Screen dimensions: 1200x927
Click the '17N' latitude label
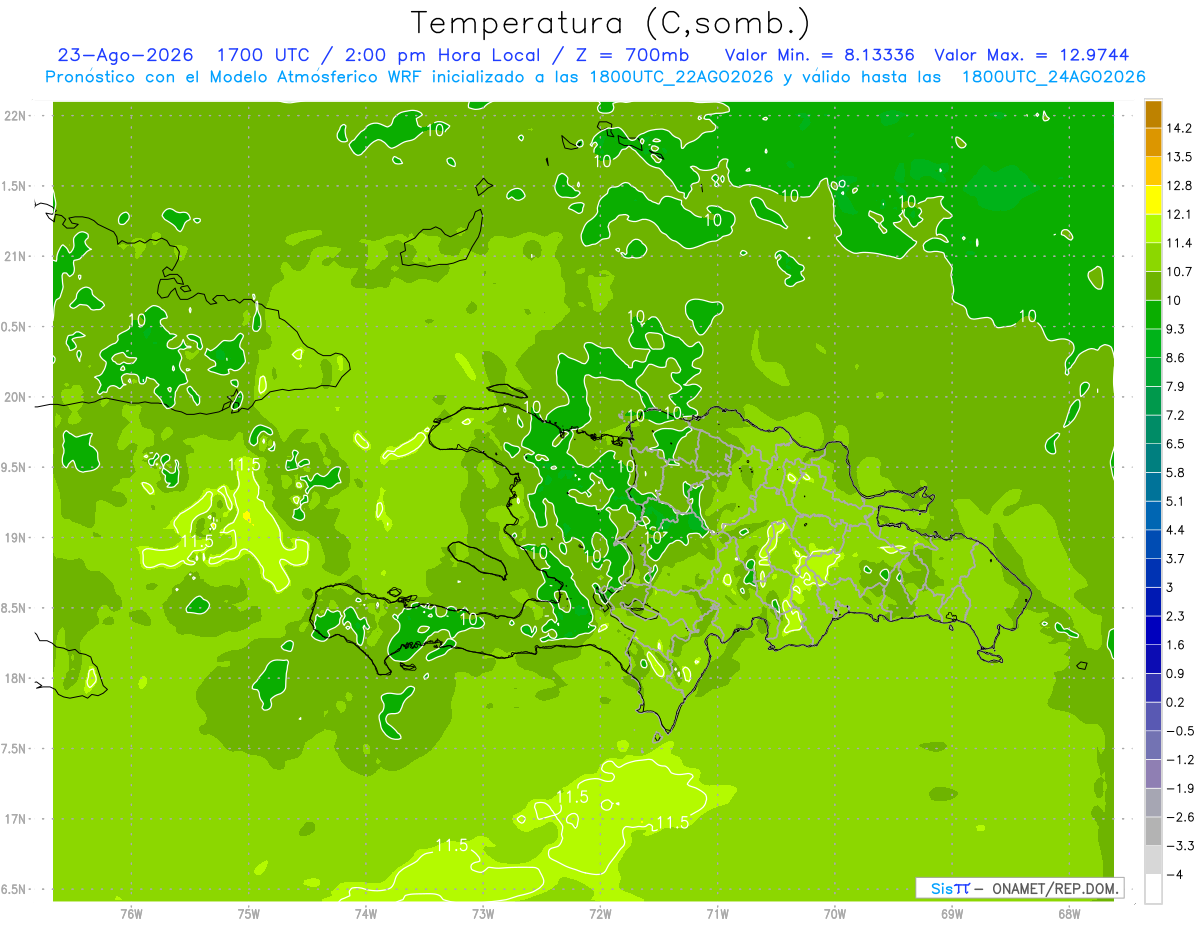pos(17,819)
